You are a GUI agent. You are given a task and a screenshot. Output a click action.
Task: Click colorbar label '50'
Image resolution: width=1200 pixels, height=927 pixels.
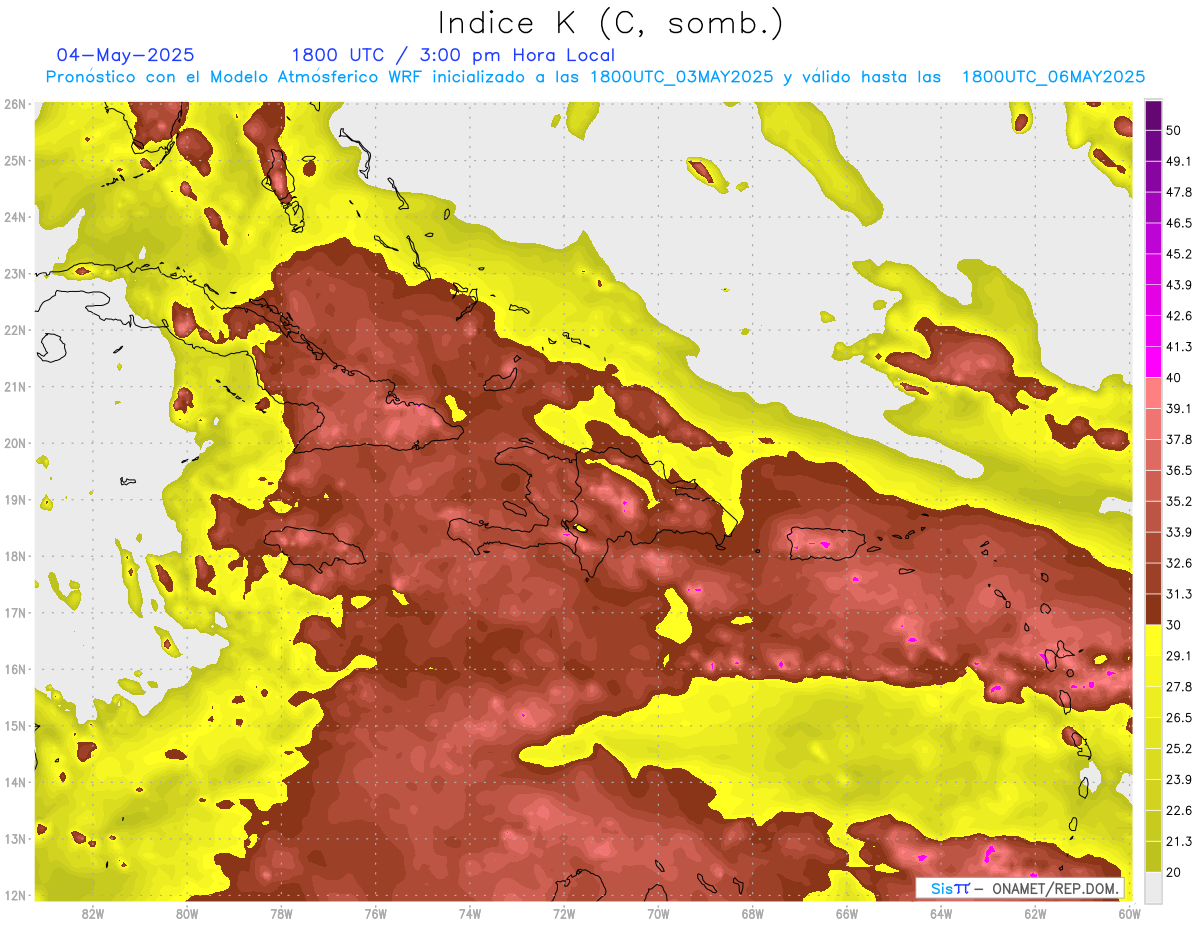click(x=1174, y=130)
